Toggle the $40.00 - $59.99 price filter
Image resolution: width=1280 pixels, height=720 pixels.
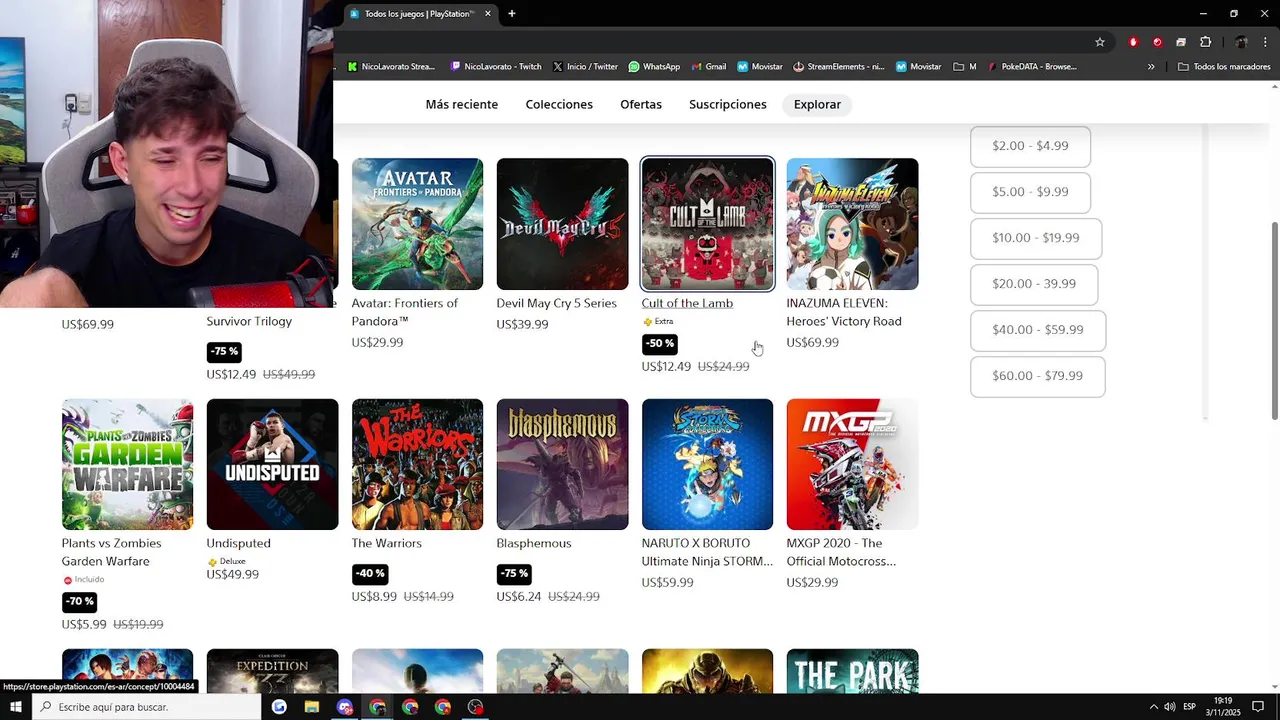1038,330
